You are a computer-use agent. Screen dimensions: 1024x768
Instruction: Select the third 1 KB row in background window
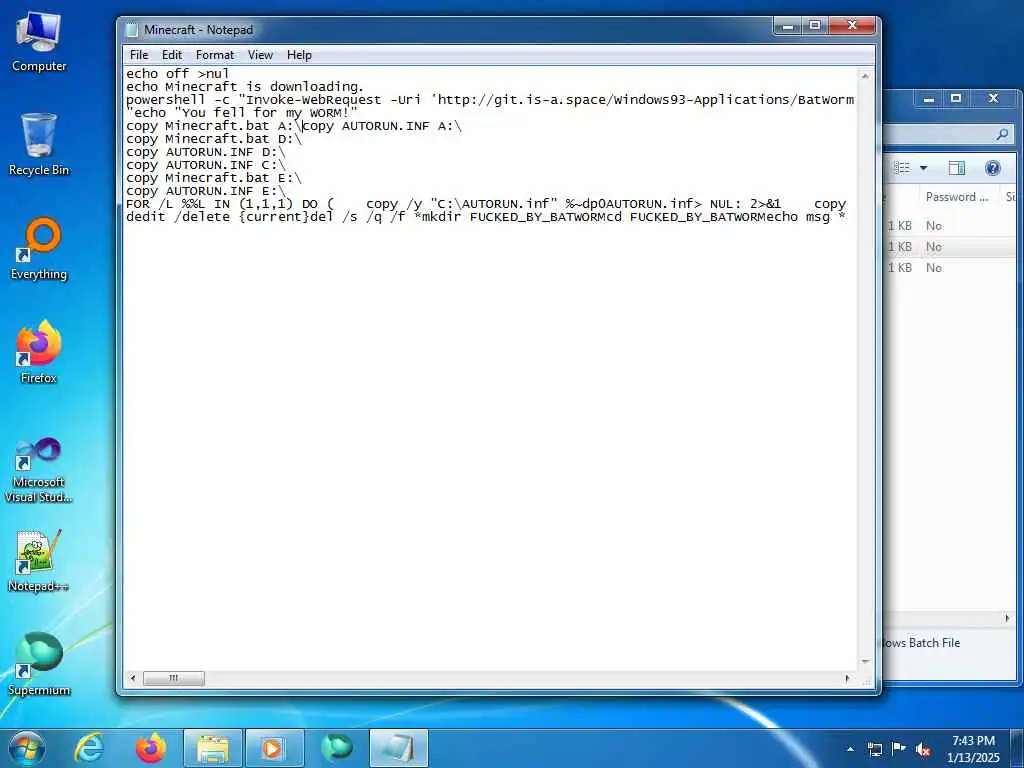coord(950,268)
